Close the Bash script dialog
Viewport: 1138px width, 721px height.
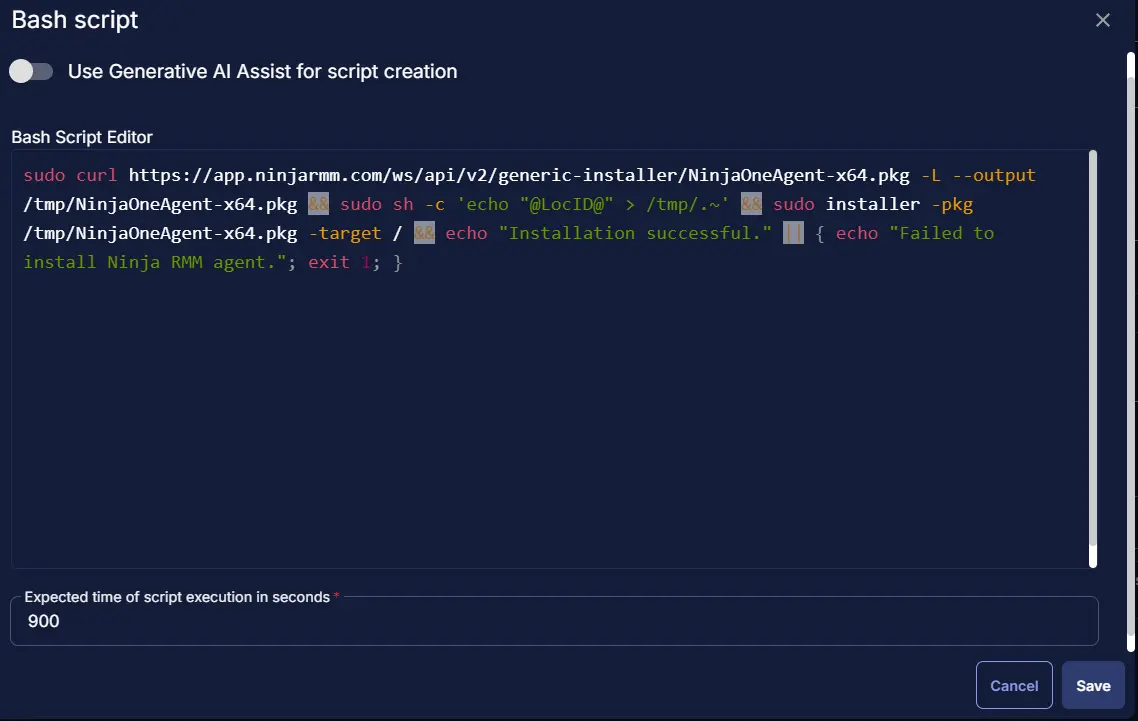point(1102,20)
